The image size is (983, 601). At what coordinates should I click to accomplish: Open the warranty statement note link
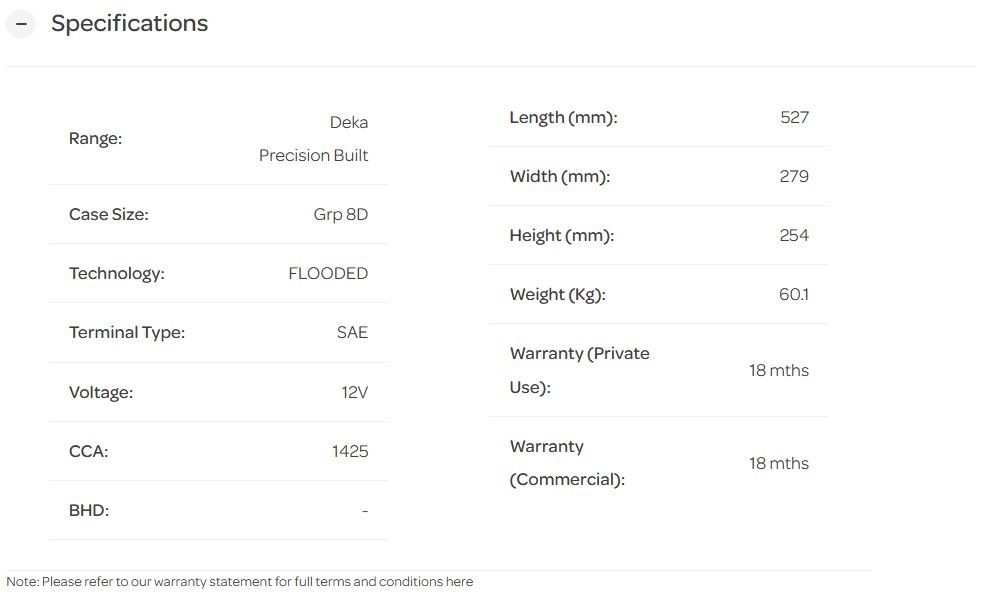coord(459,582)
